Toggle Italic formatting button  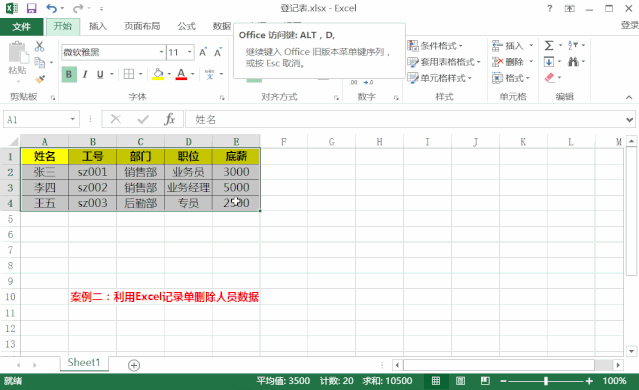(85, 74)
